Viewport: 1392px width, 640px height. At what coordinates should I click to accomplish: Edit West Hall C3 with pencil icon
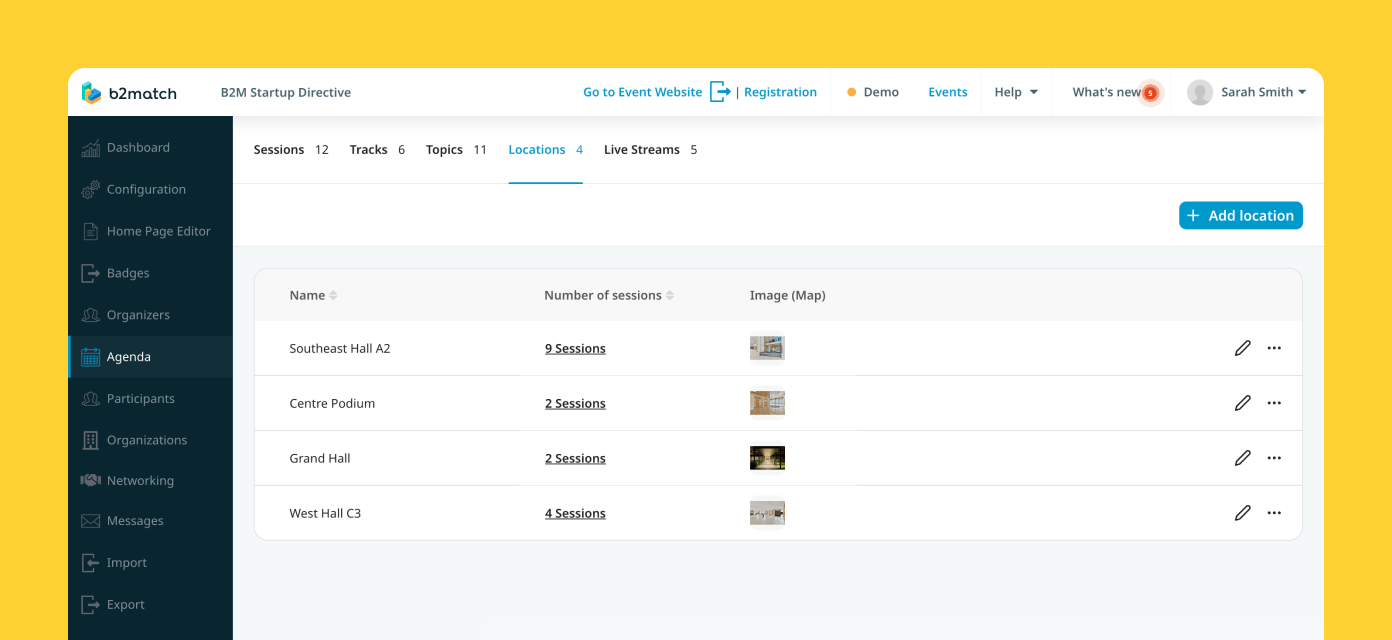click(x=1243, y=513)
